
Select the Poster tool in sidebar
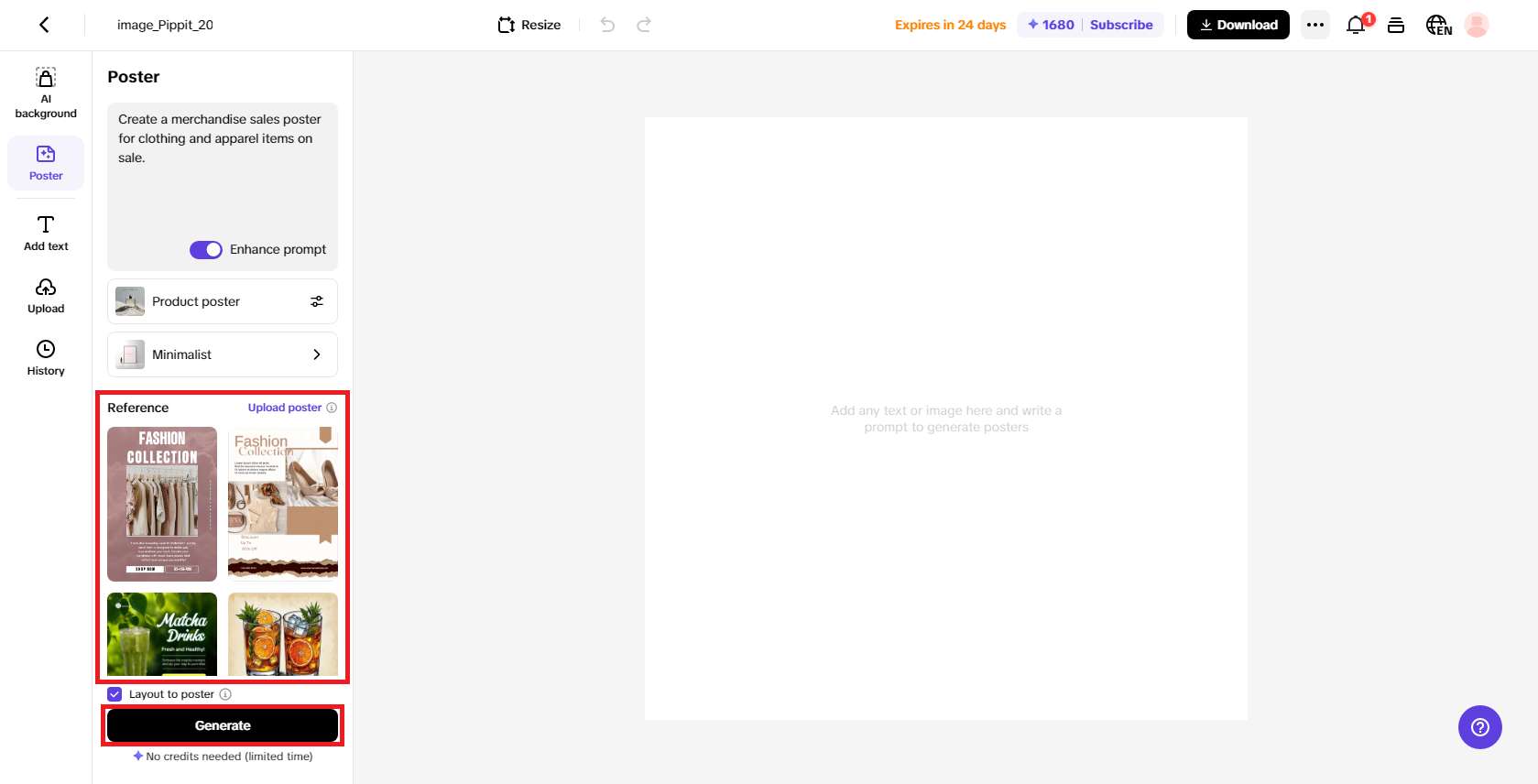coord(46,163)
